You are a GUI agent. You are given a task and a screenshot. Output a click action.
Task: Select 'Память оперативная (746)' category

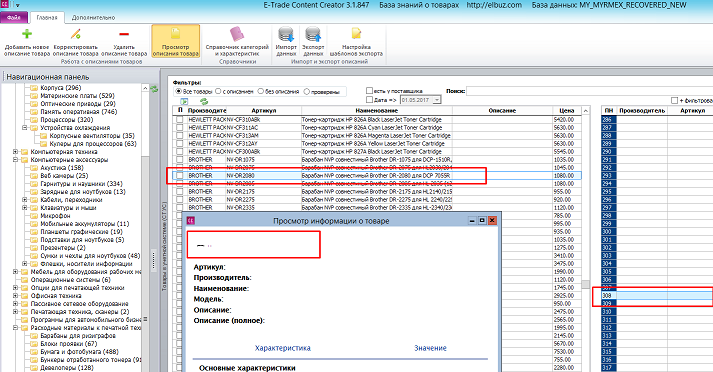(78, 112)
